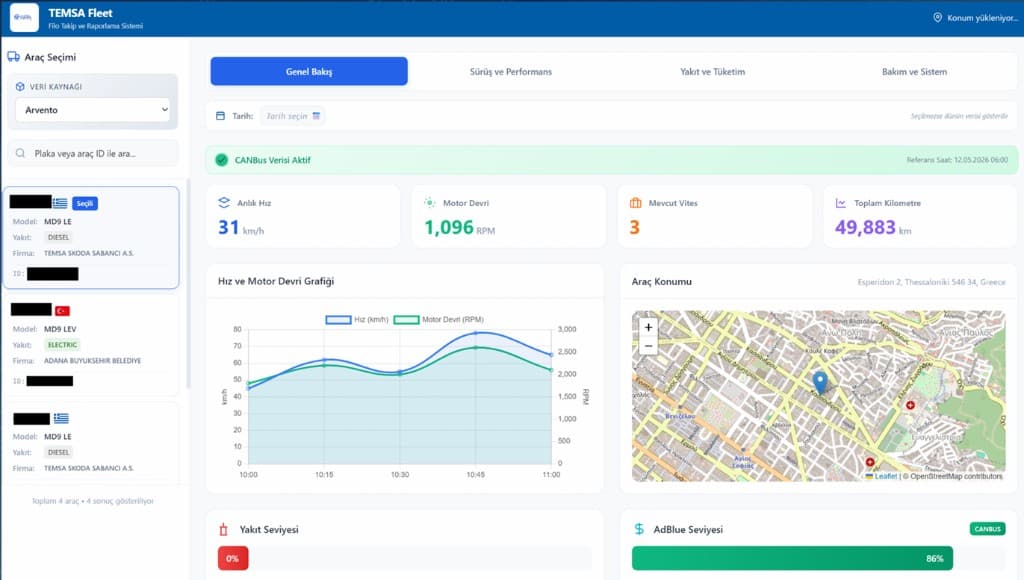Click the 49,883 km value

[873, 227]
